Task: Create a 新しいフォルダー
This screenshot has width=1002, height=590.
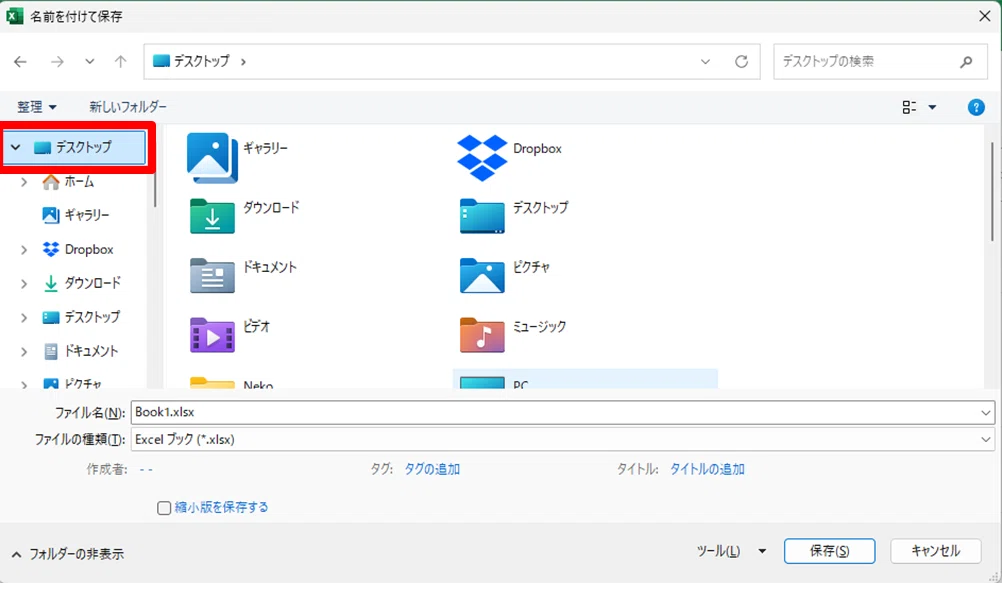Action: 128,107
